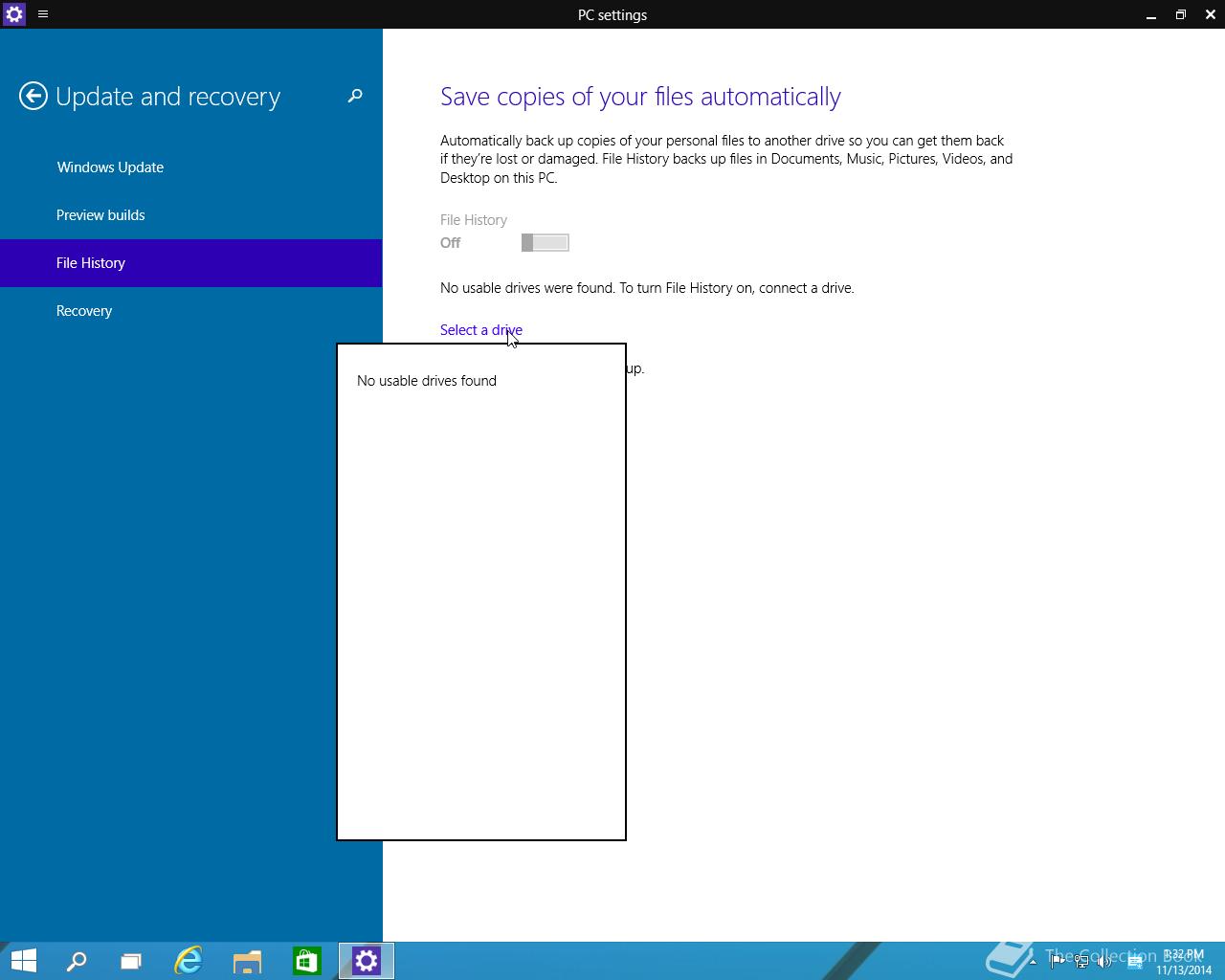The image size is (1225, 980).
Task: Click the PC settings gear icon in title bar
Action: click(x=14, y=14)
